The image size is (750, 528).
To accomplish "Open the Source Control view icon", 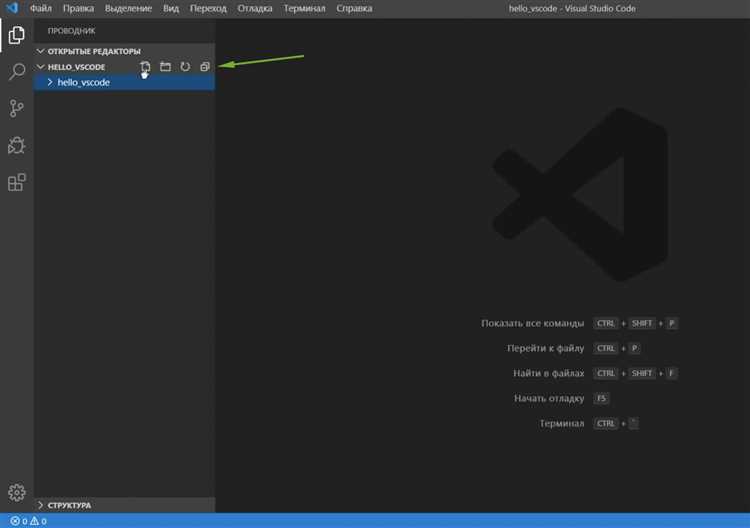I will point(16,109).
